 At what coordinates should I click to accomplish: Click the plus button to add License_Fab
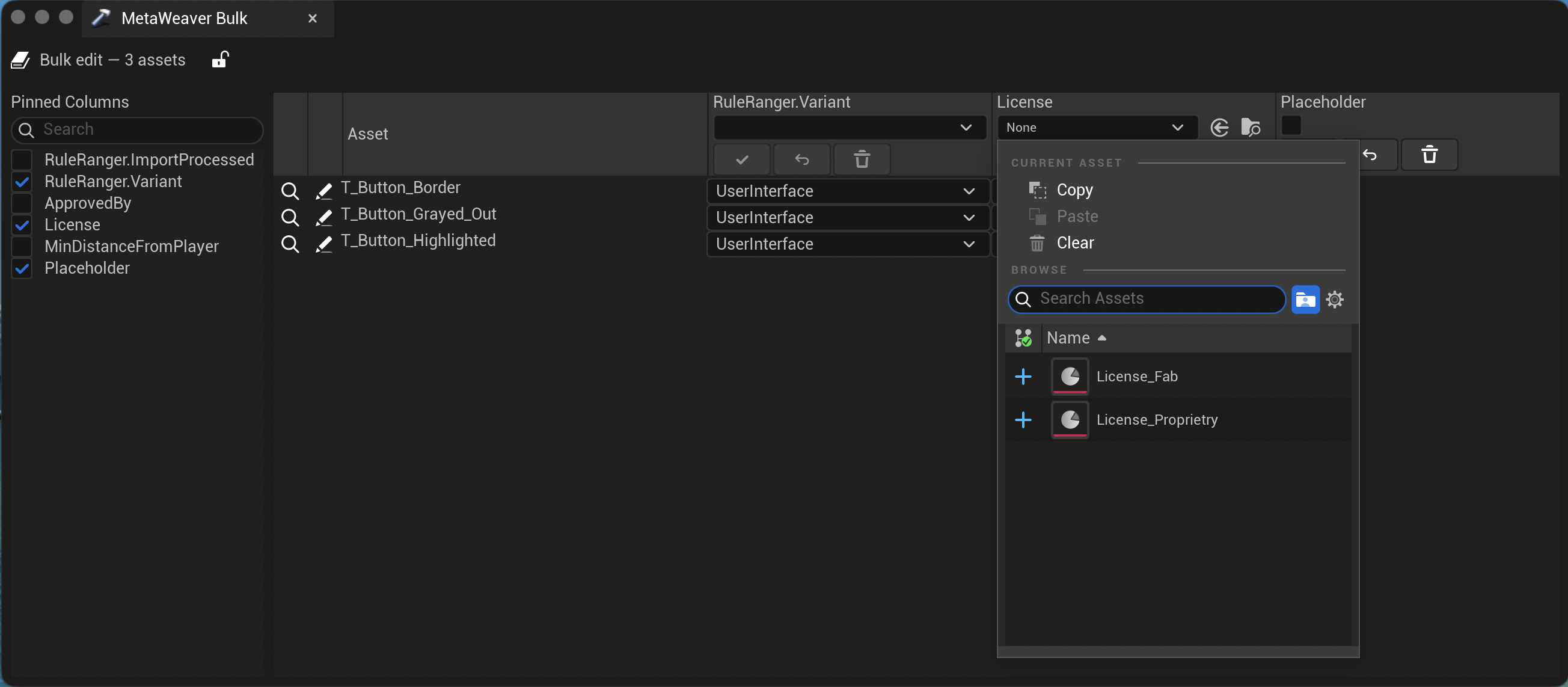point(1023,377)
